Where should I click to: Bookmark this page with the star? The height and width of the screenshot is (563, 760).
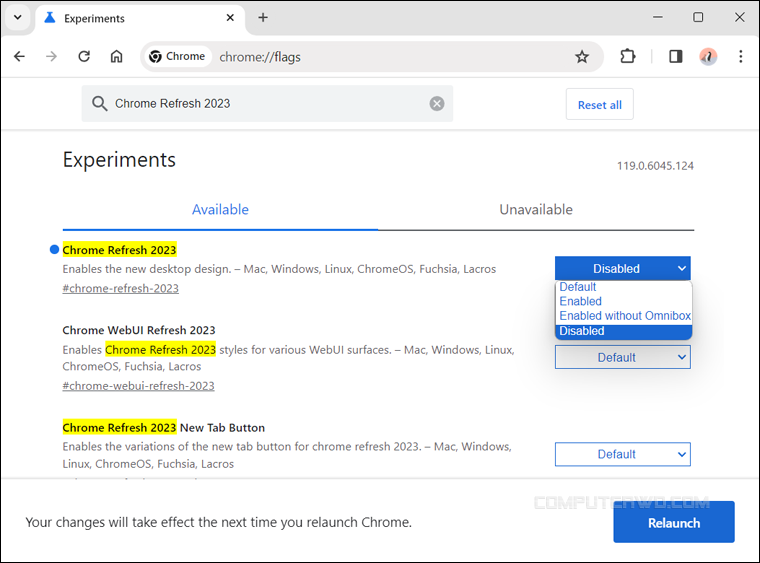point(582,57)
